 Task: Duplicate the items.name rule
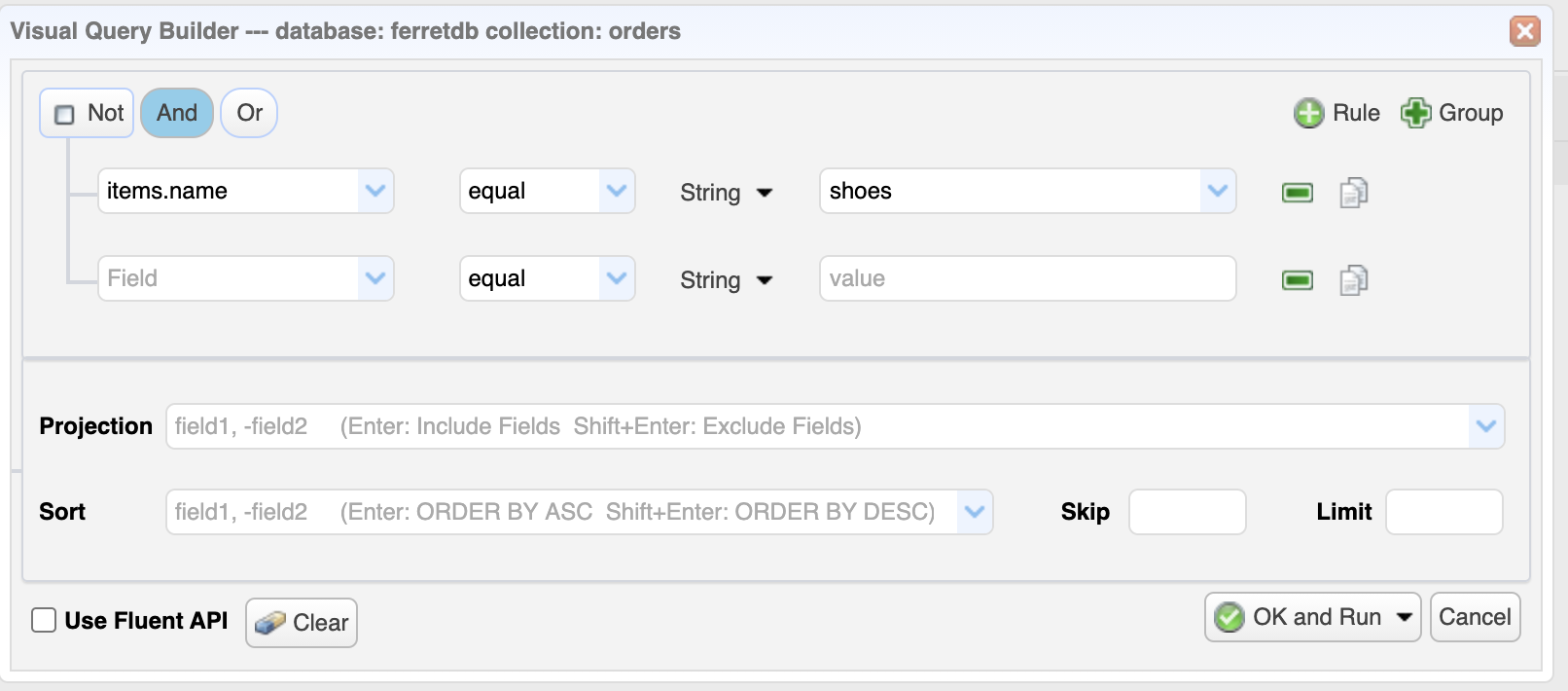[1354, 192]
